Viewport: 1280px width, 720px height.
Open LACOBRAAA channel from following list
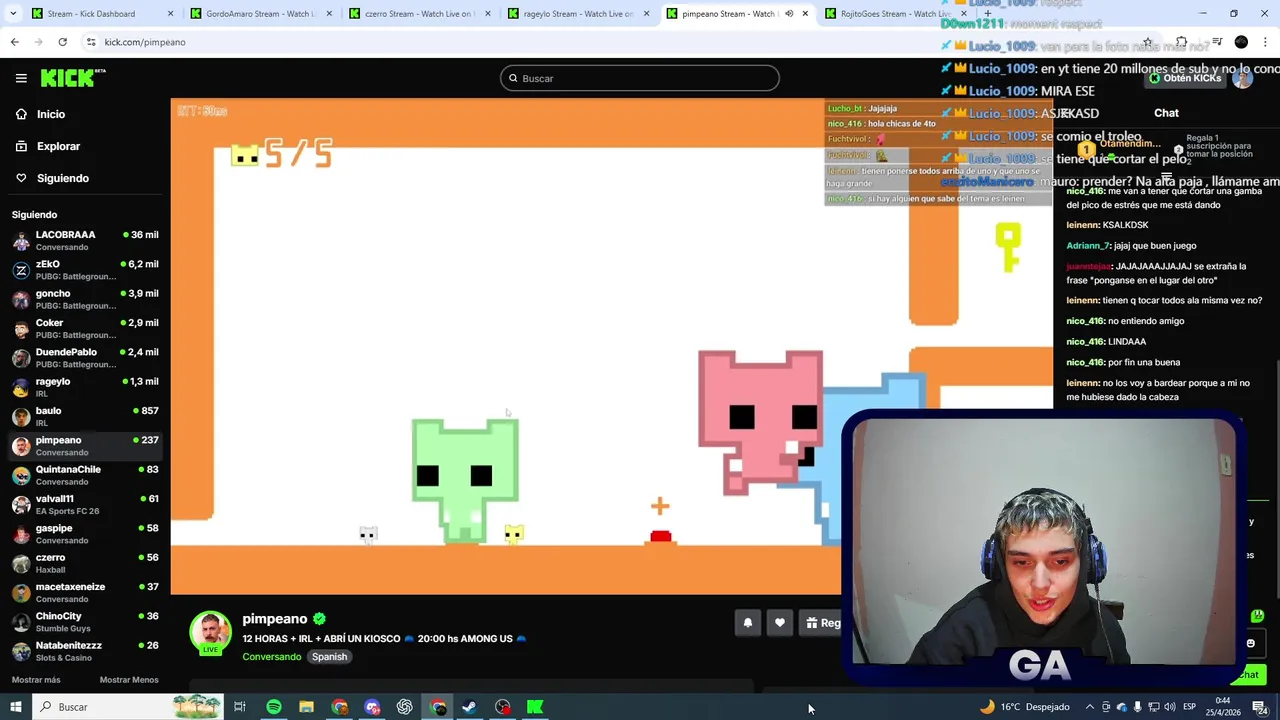pos(85,240)
